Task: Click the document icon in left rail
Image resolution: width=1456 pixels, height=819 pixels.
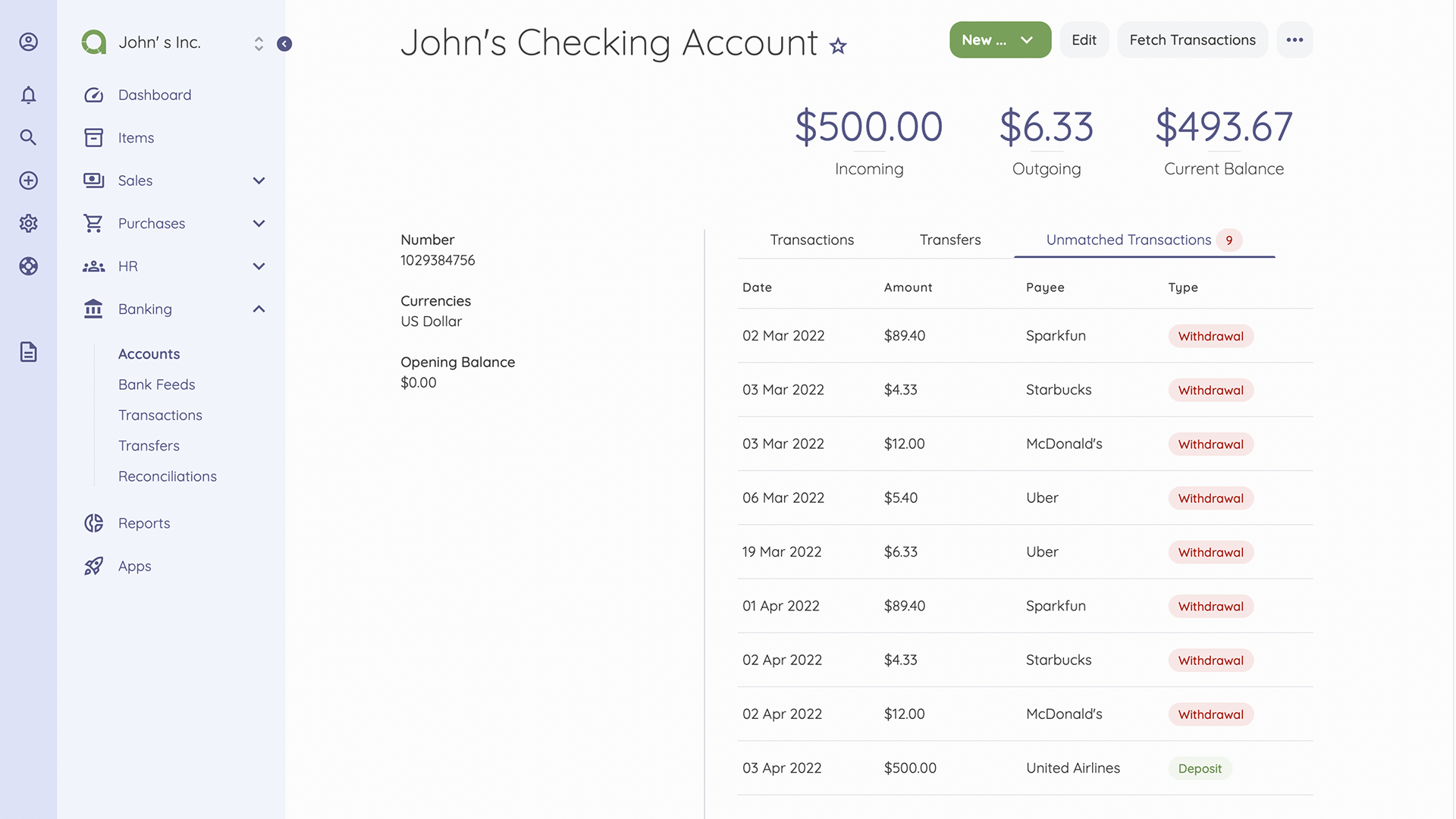Action: [x=28, y=352]
